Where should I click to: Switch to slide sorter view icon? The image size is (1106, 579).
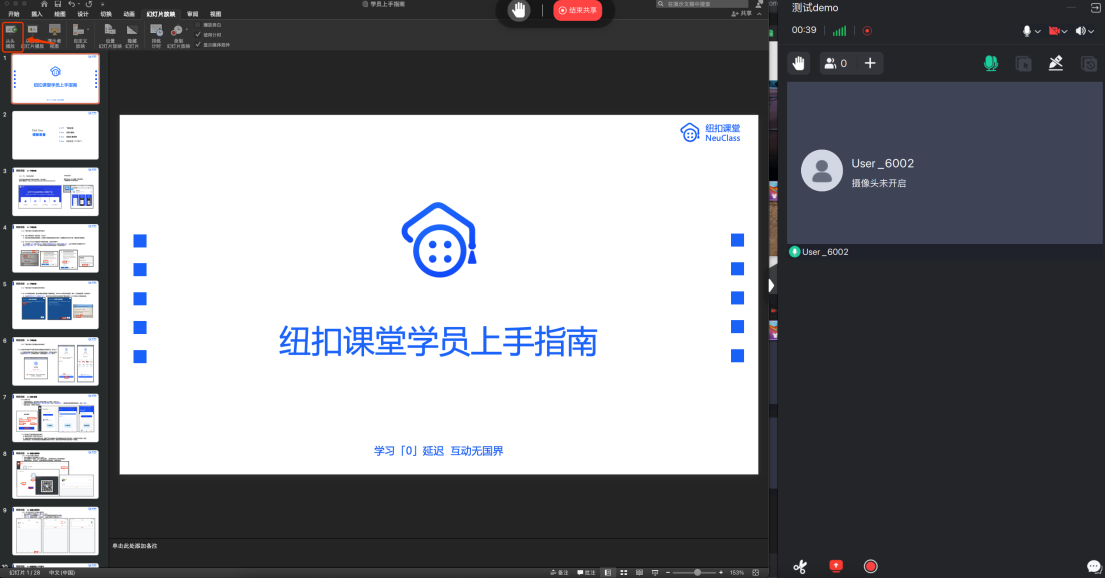click(624, 573)
